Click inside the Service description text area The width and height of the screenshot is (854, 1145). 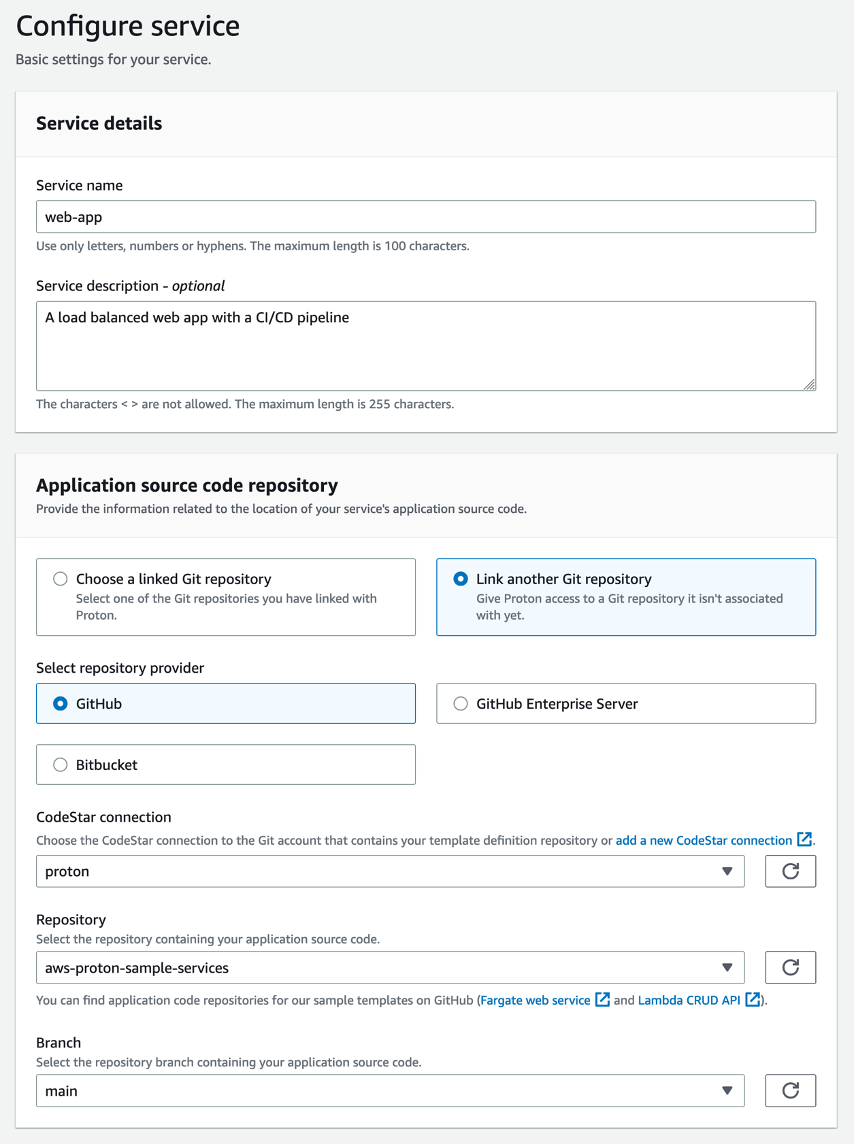(x=426, y=340)
